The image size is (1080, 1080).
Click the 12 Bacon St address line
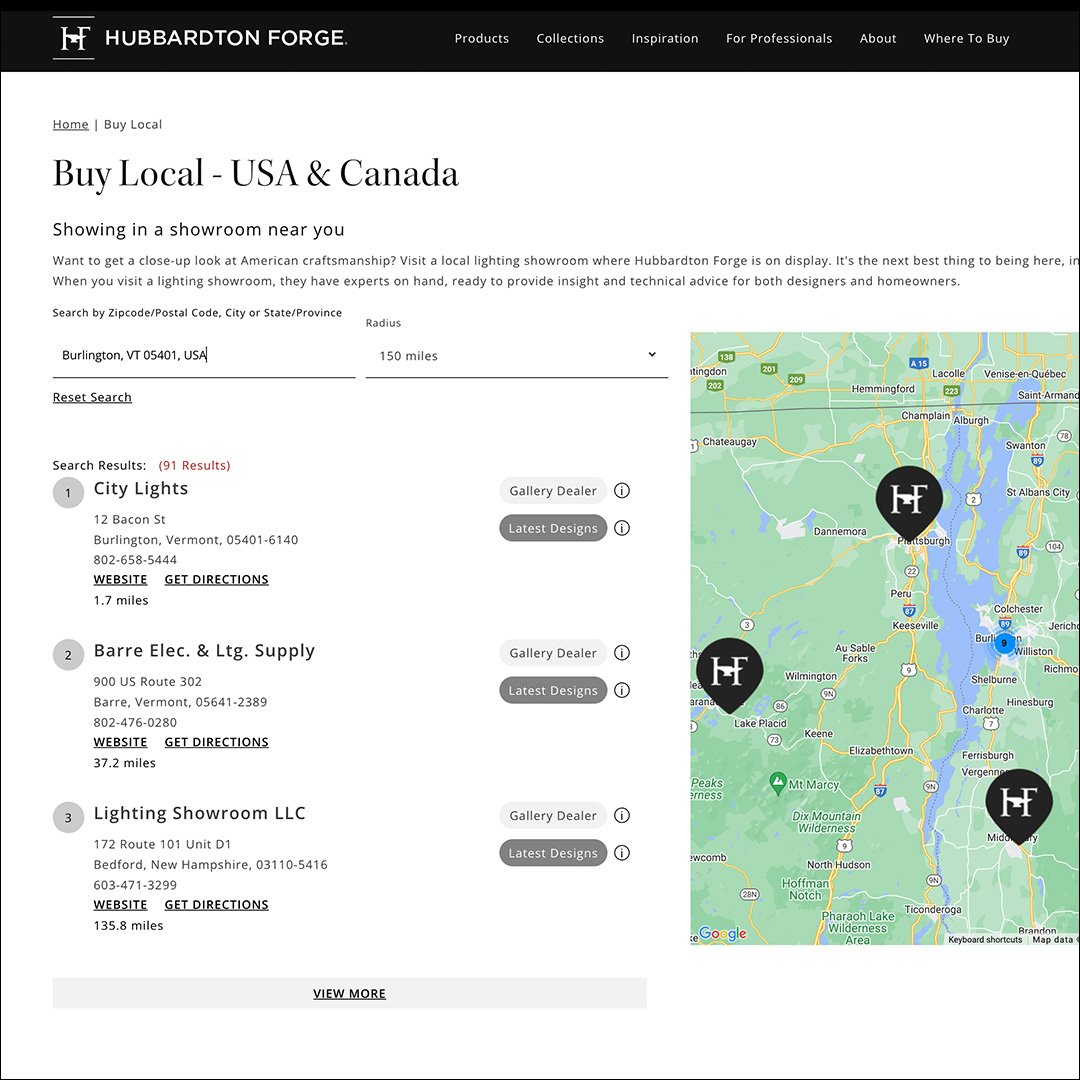pos(129,519)
